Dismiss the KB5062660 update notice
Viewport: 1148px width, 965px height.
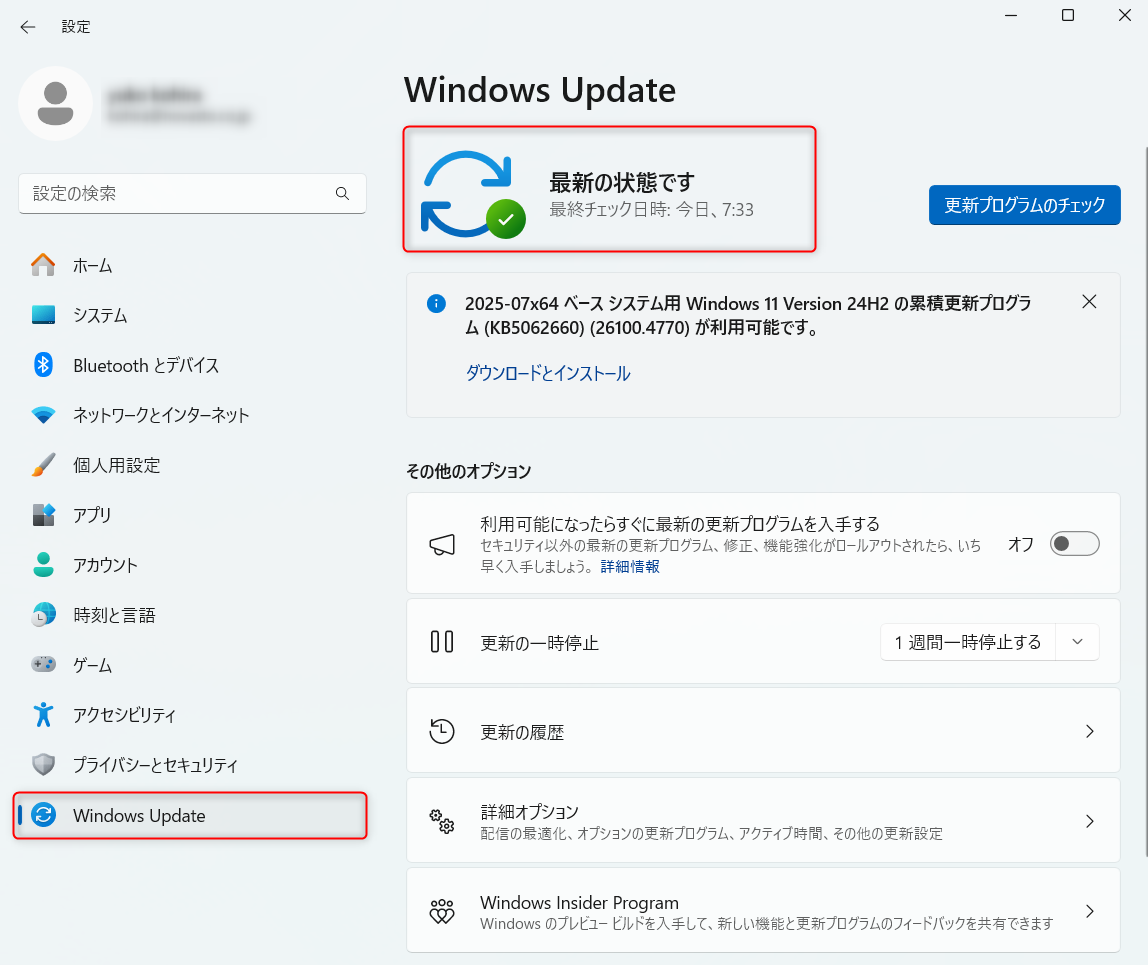point(1089,302)
